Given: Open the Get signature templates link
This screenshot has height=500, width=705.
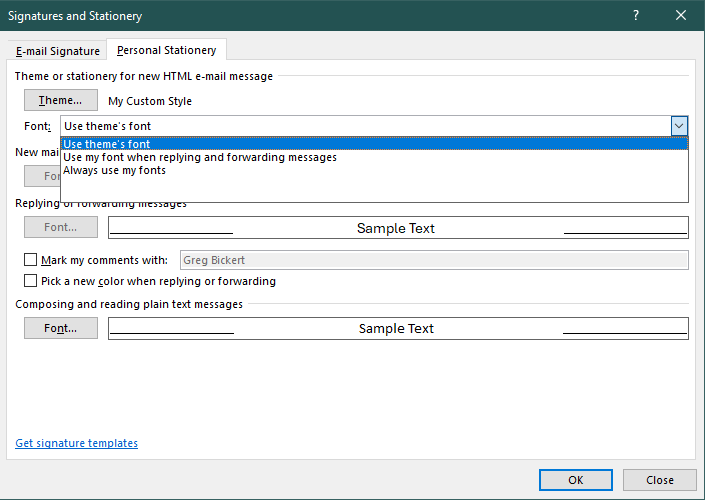Looking at the screenshot, I should pyautogui.click(x=76, y=443).
